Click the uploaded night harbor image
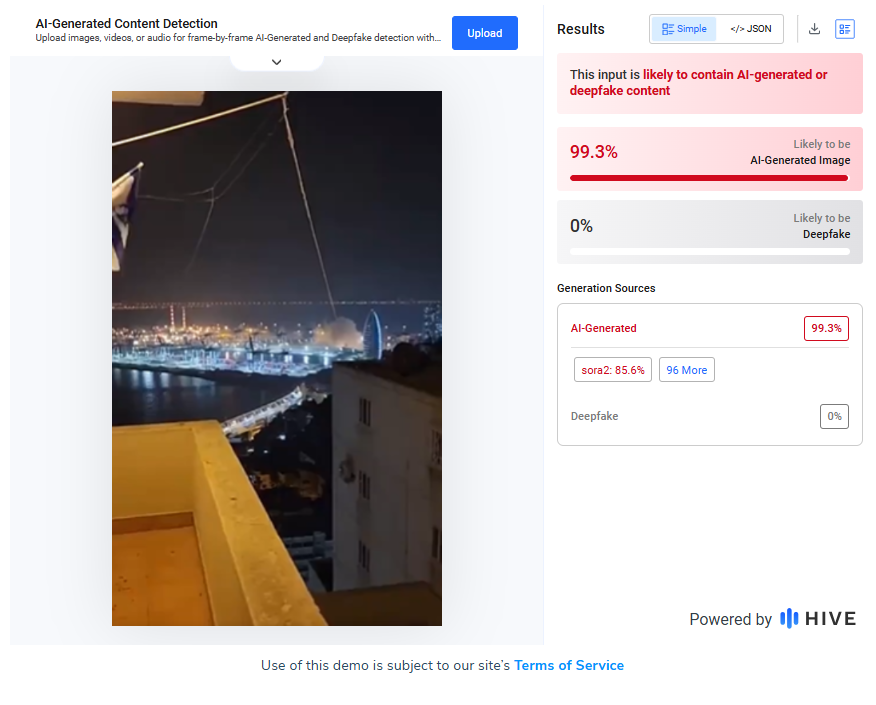The width and height of the screenshot is (876, 705). pyautogui.click(x=277, y=358)
